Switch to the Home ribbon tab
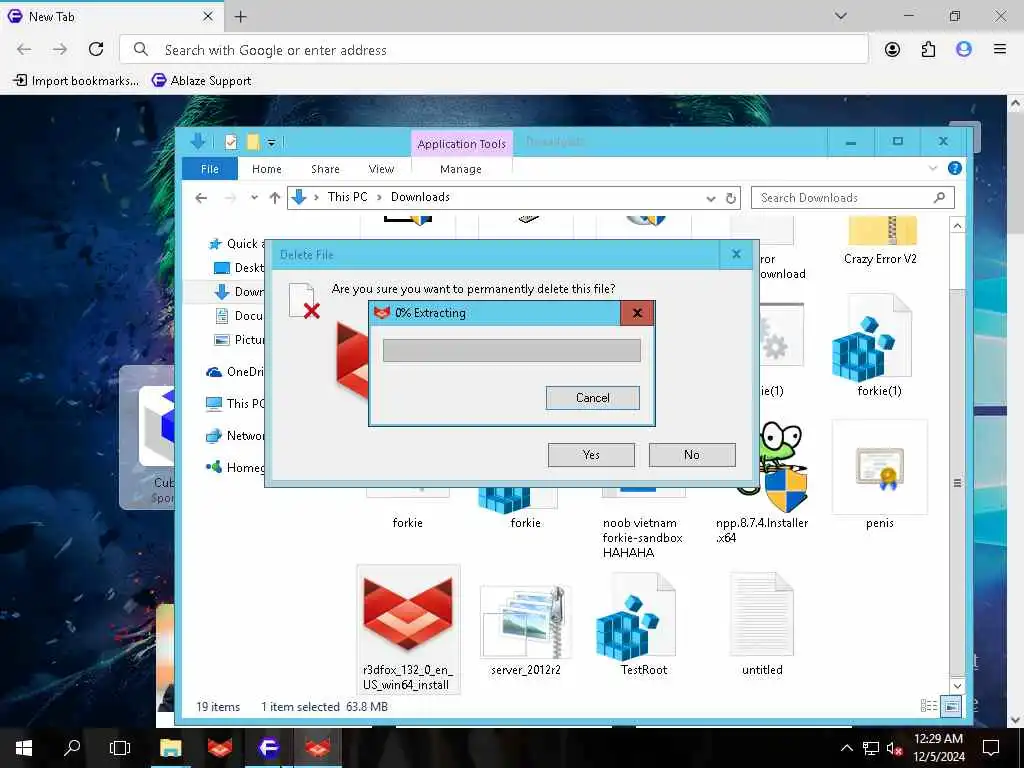Image resolution: width=1024 pixels, height=768 pixels. click(x=266, y=168)
